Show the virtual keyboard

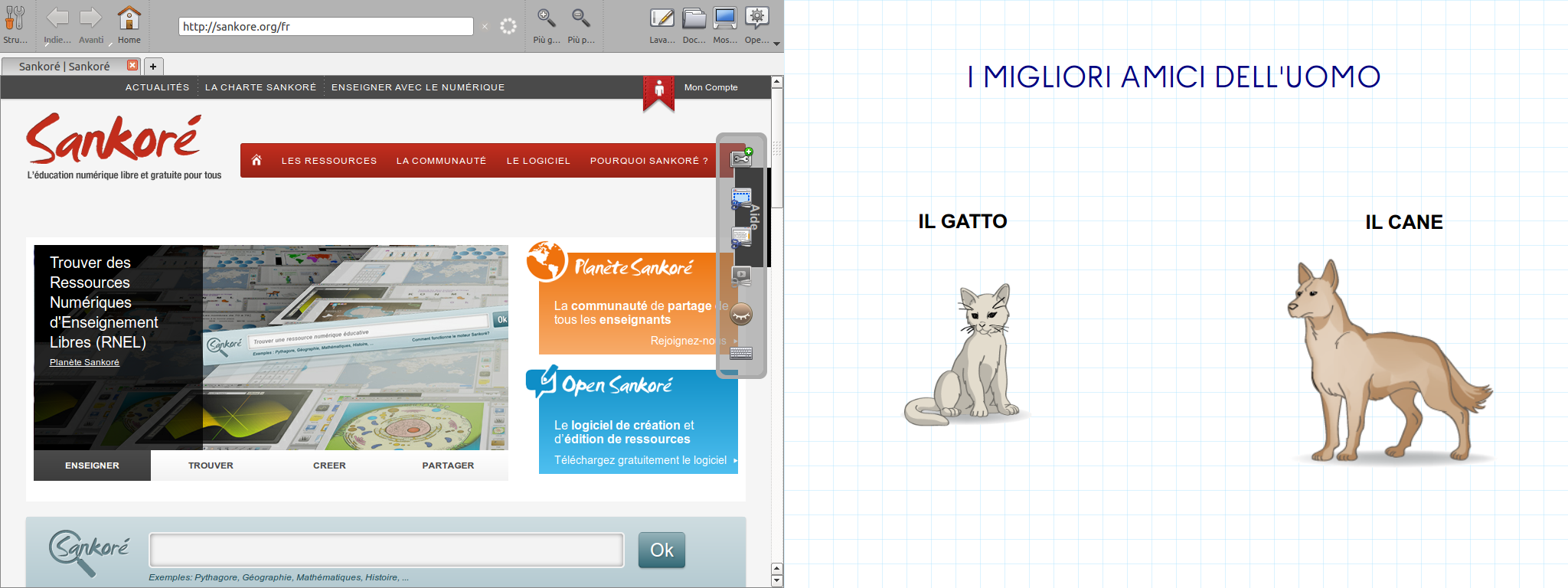(x=741, y=353)
